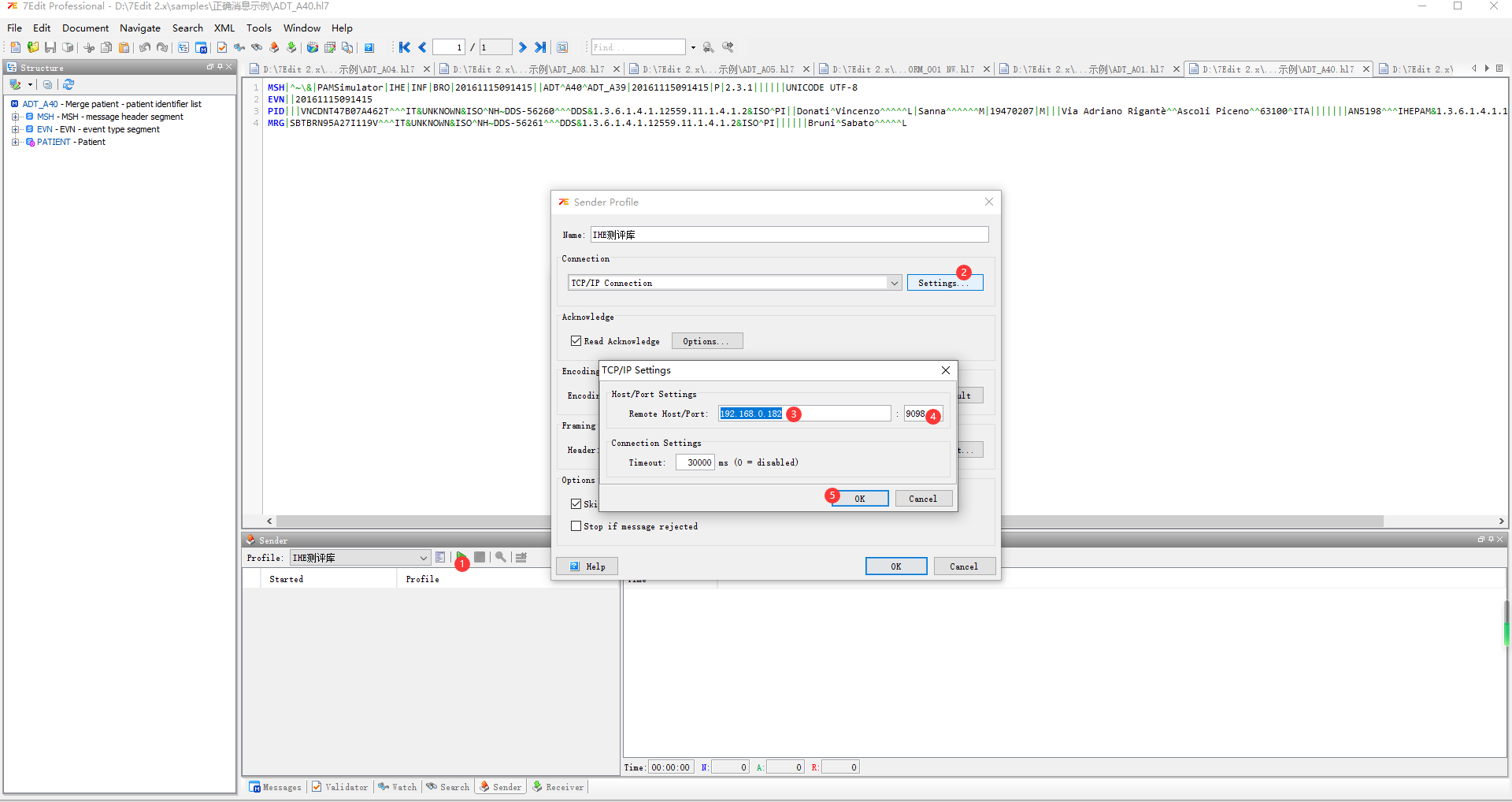Open the Document menu
The image size is (1512, 802).
coord(85,28)
